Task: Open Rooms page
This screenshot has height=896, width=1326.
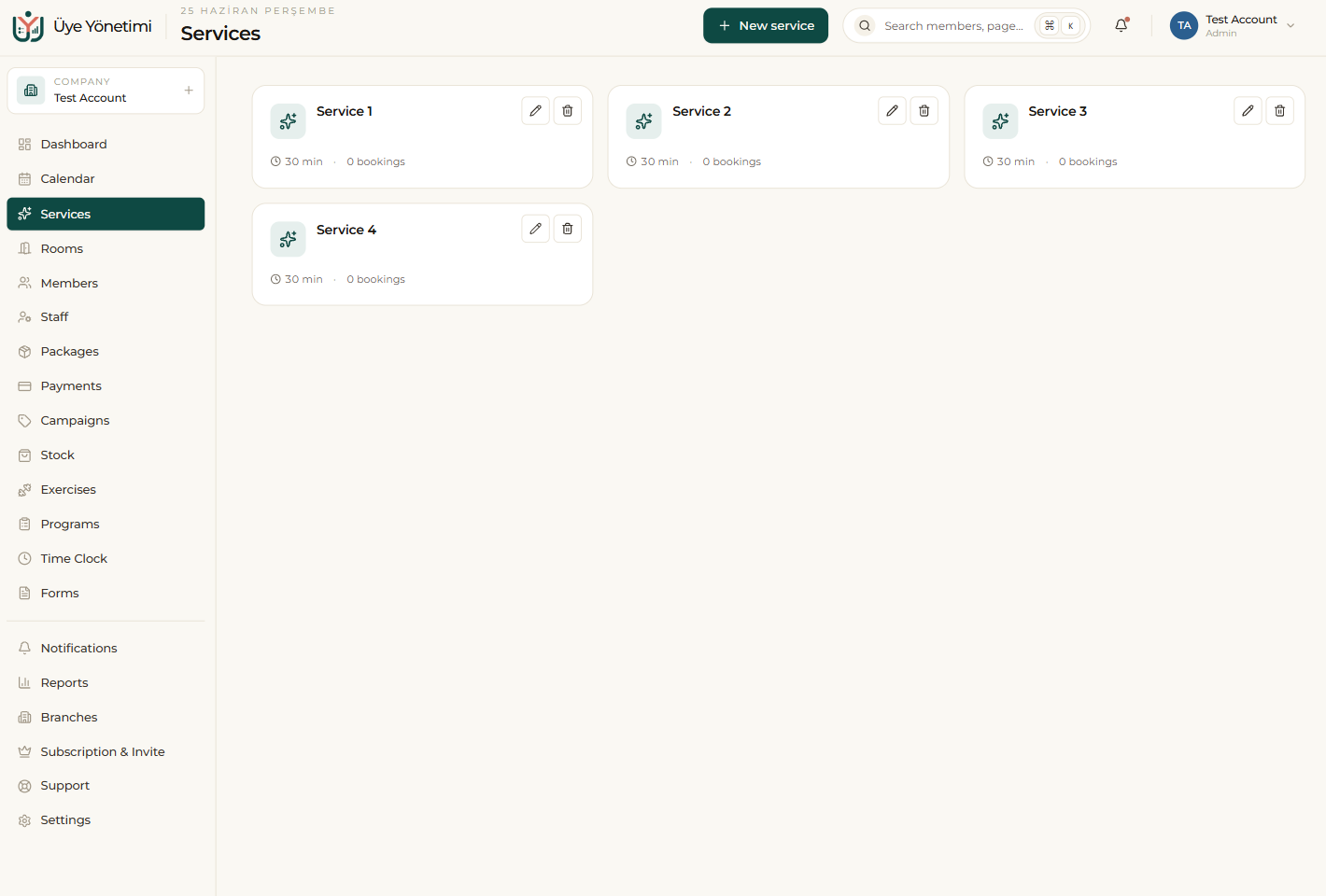Action: coord(106,248)
